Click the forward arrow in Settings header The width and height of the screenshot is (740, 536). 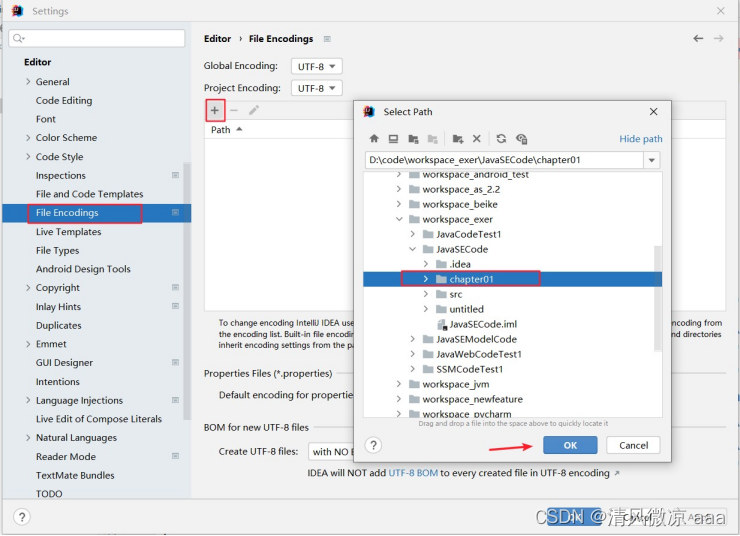[x=718, y=38]
